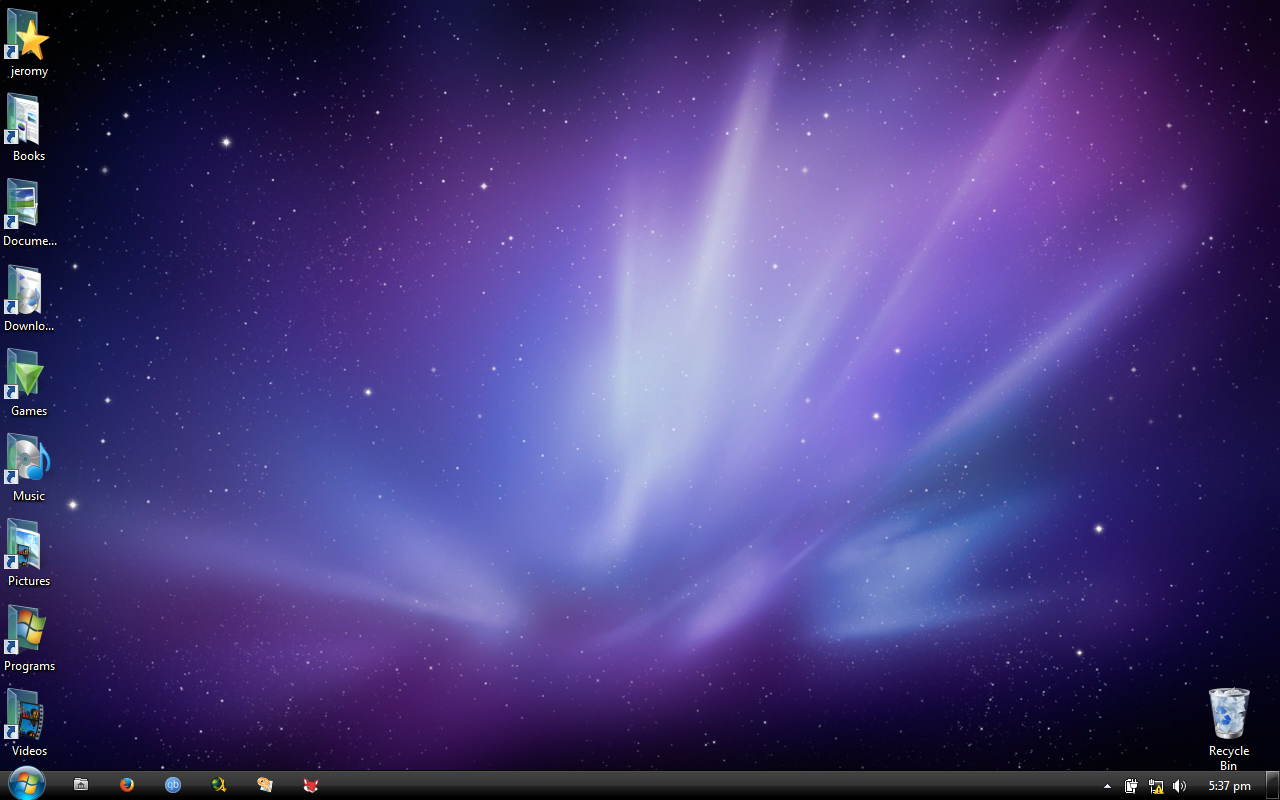Click the Show Desktop button
Image resolution: width=1280 pixels, height=800 pixels.
tap(1272, 785)
